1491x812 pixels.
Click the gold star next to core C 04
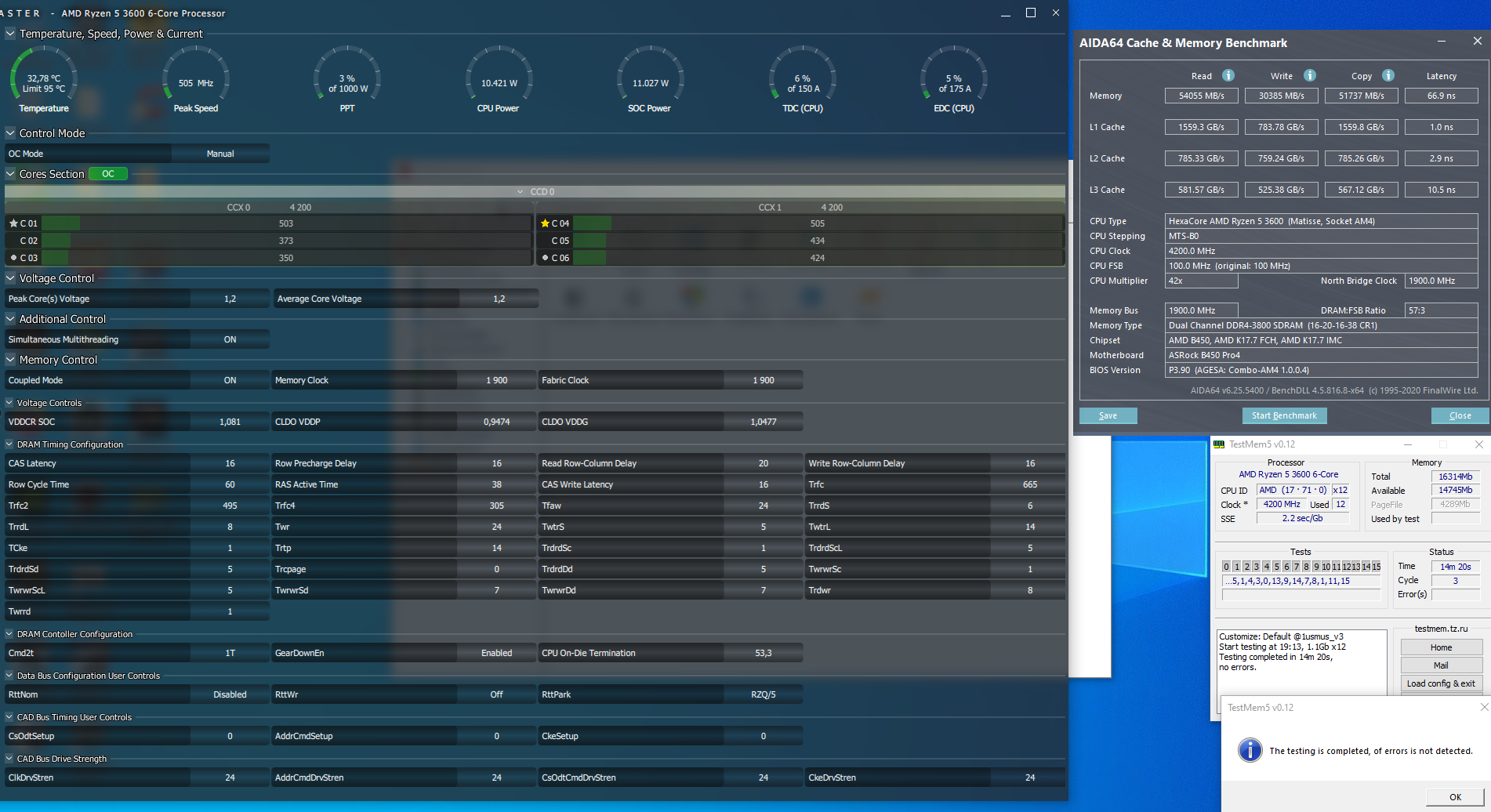coord(545,223)
